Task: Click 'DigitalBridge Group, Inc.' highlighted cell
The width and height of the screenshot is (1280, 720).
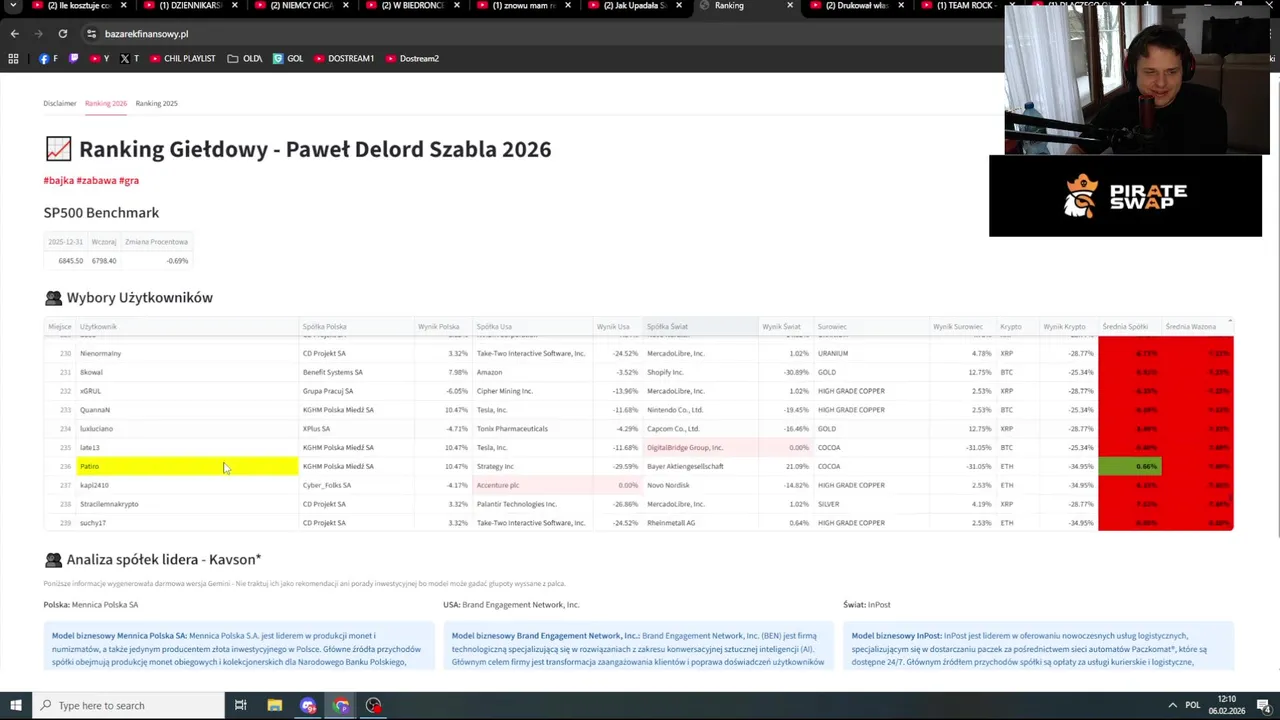Action: [x=700, y=447]
